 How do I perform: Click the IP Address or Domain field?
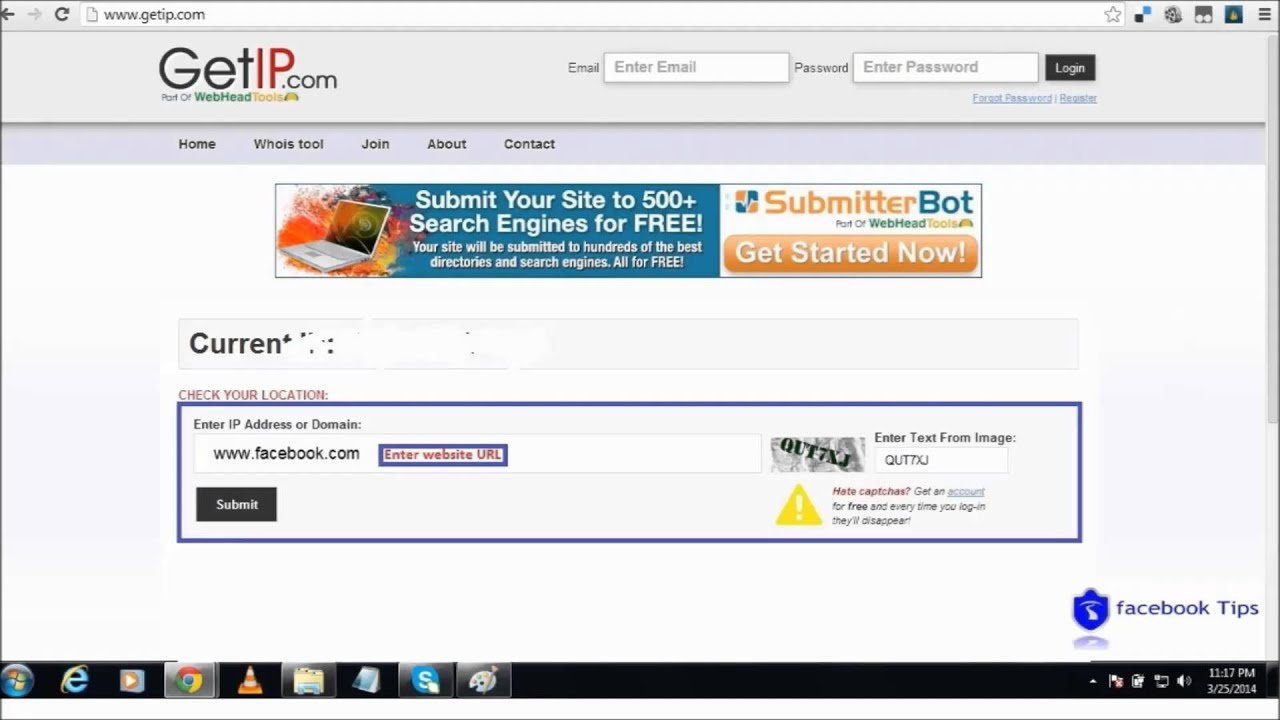(477, 453)
